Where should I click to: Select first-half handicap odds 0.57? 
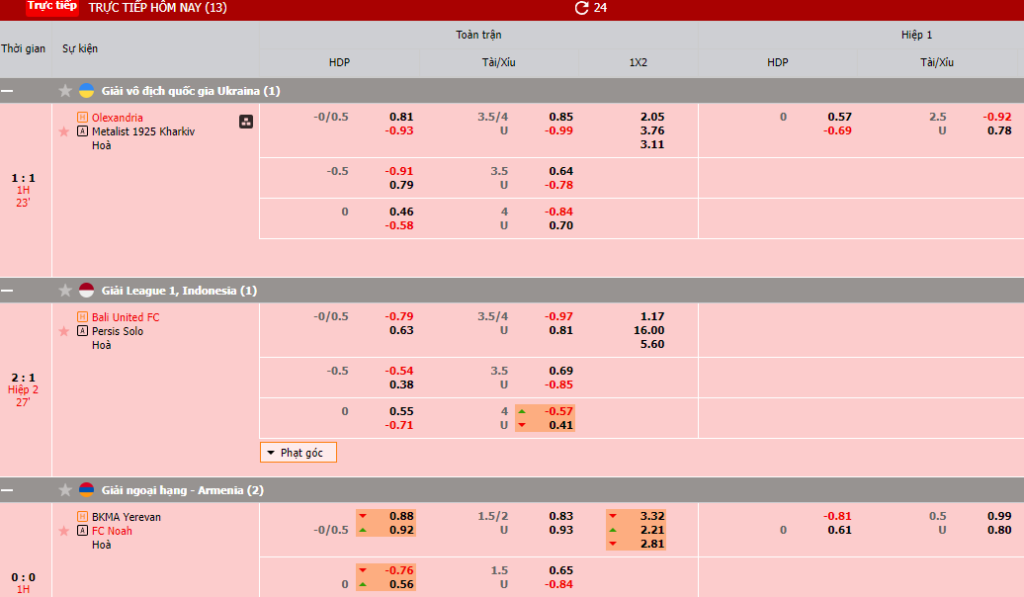(x=839, y=117)
